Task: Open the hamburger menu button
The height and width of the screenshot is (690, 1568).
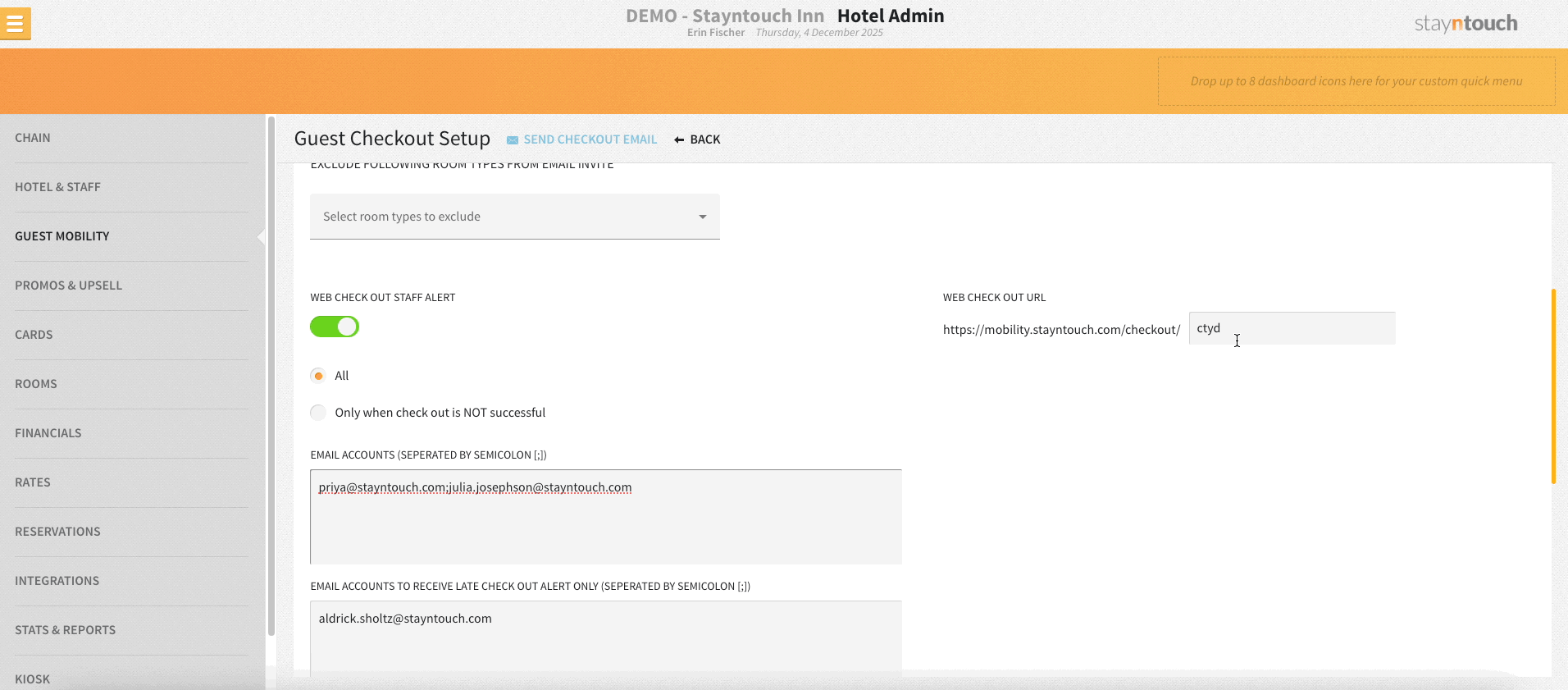Action: click(x=15, y=24)
